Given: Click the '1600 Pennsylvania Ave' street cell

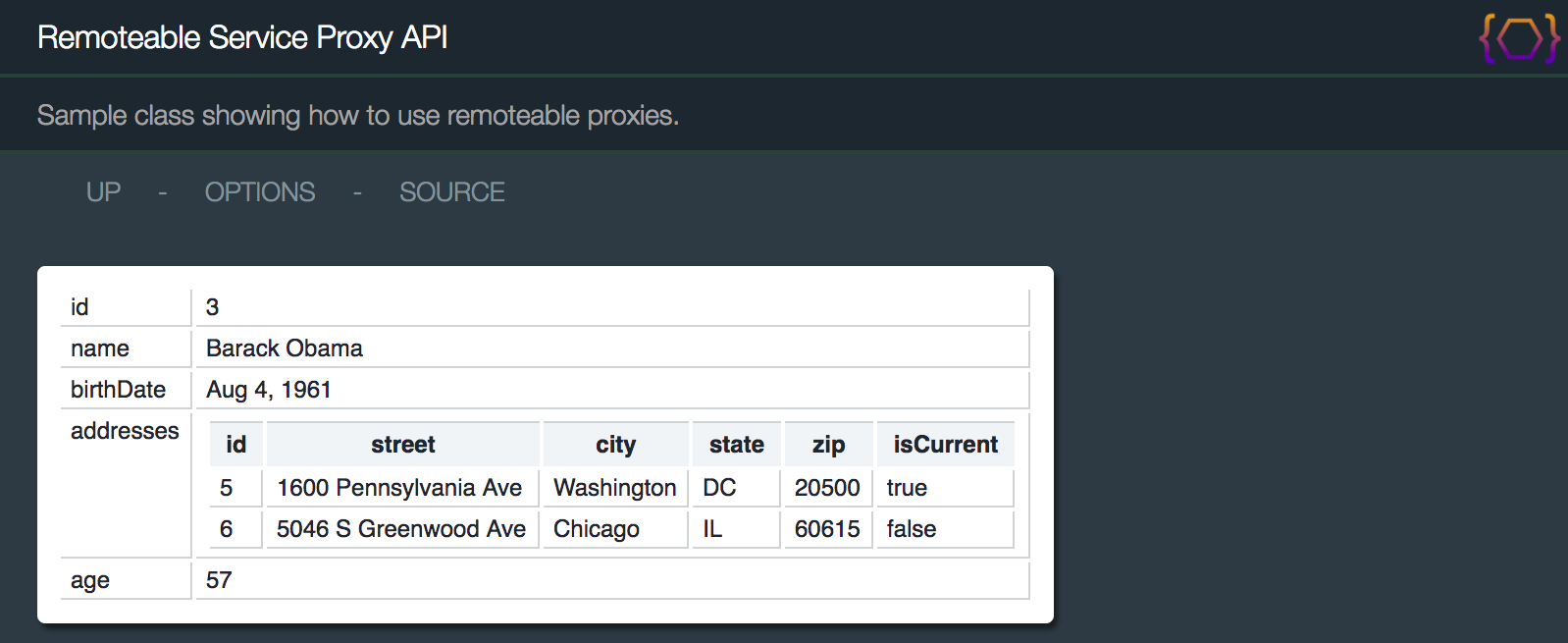Looking at the screenshot, I should [399, 488].
